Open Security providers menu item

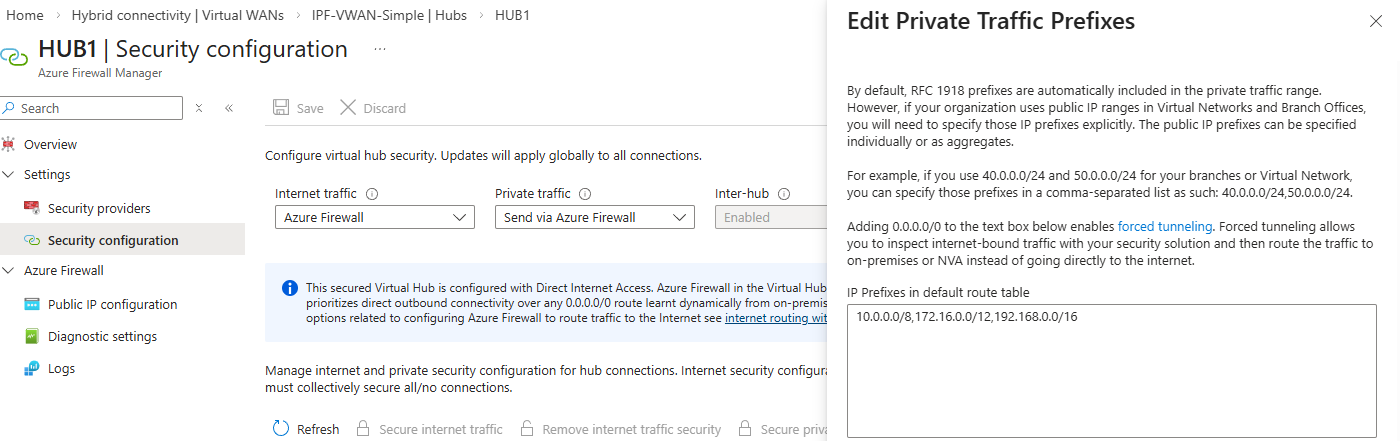99,209
